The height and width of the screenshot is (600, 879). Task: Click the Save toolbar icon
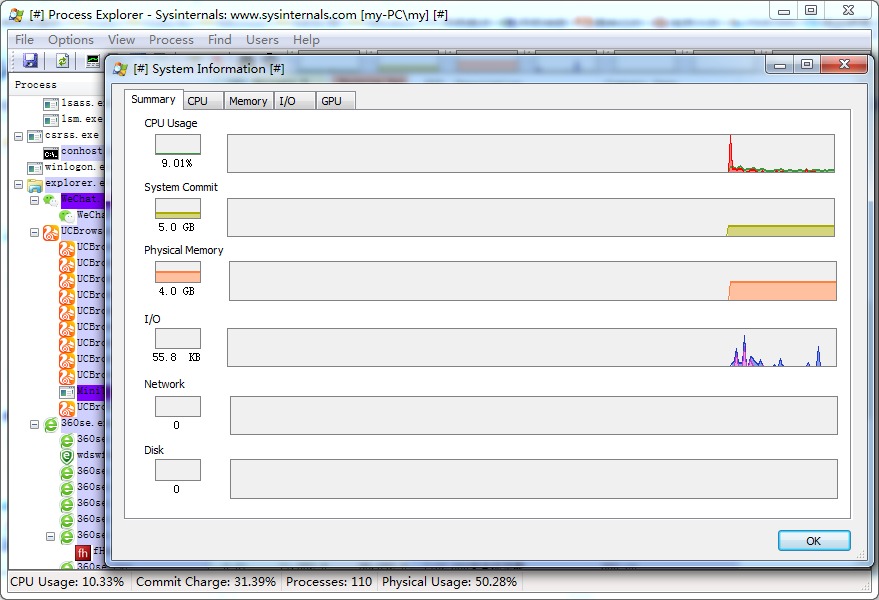point(30,61)
